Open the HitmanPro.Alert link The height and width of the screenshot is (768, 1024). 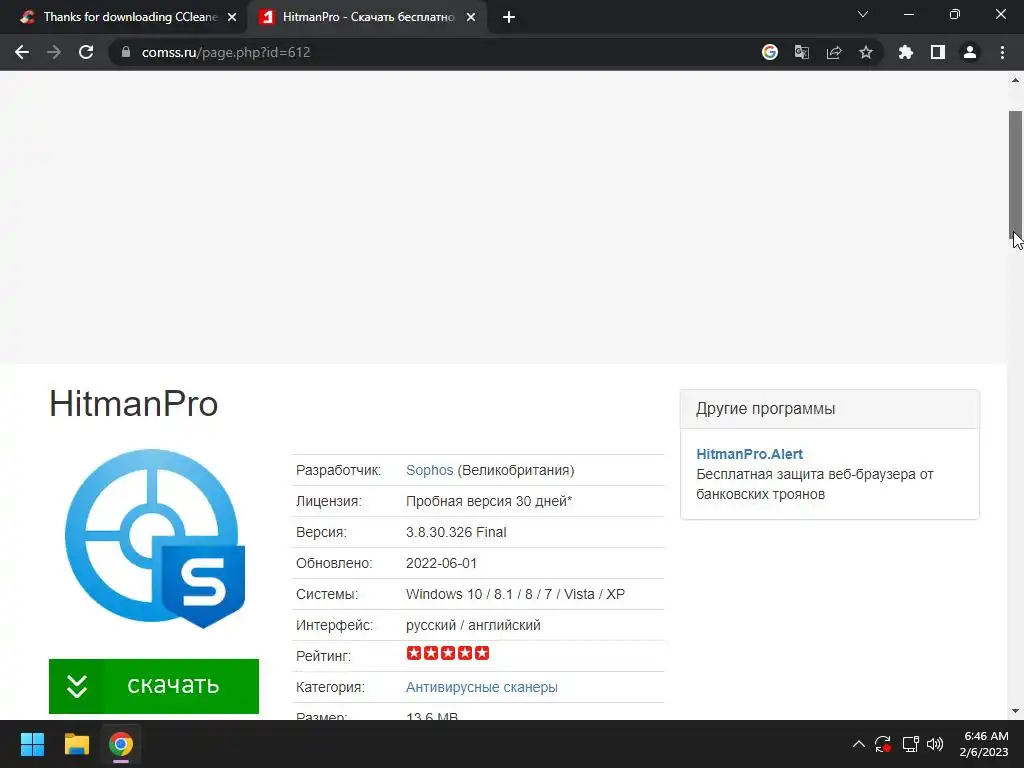(x=749, y=454)
